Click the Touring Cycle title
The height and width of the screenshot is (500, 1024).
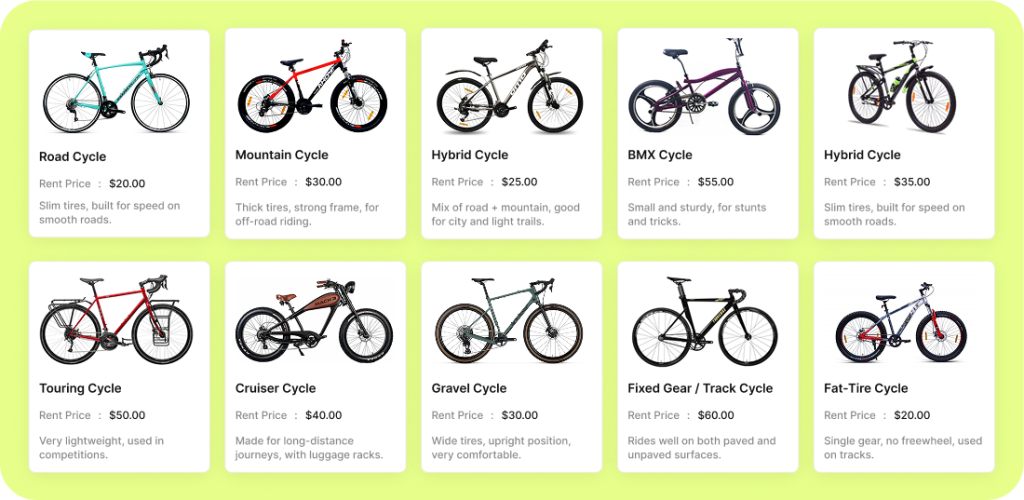(x=80, y=388)
